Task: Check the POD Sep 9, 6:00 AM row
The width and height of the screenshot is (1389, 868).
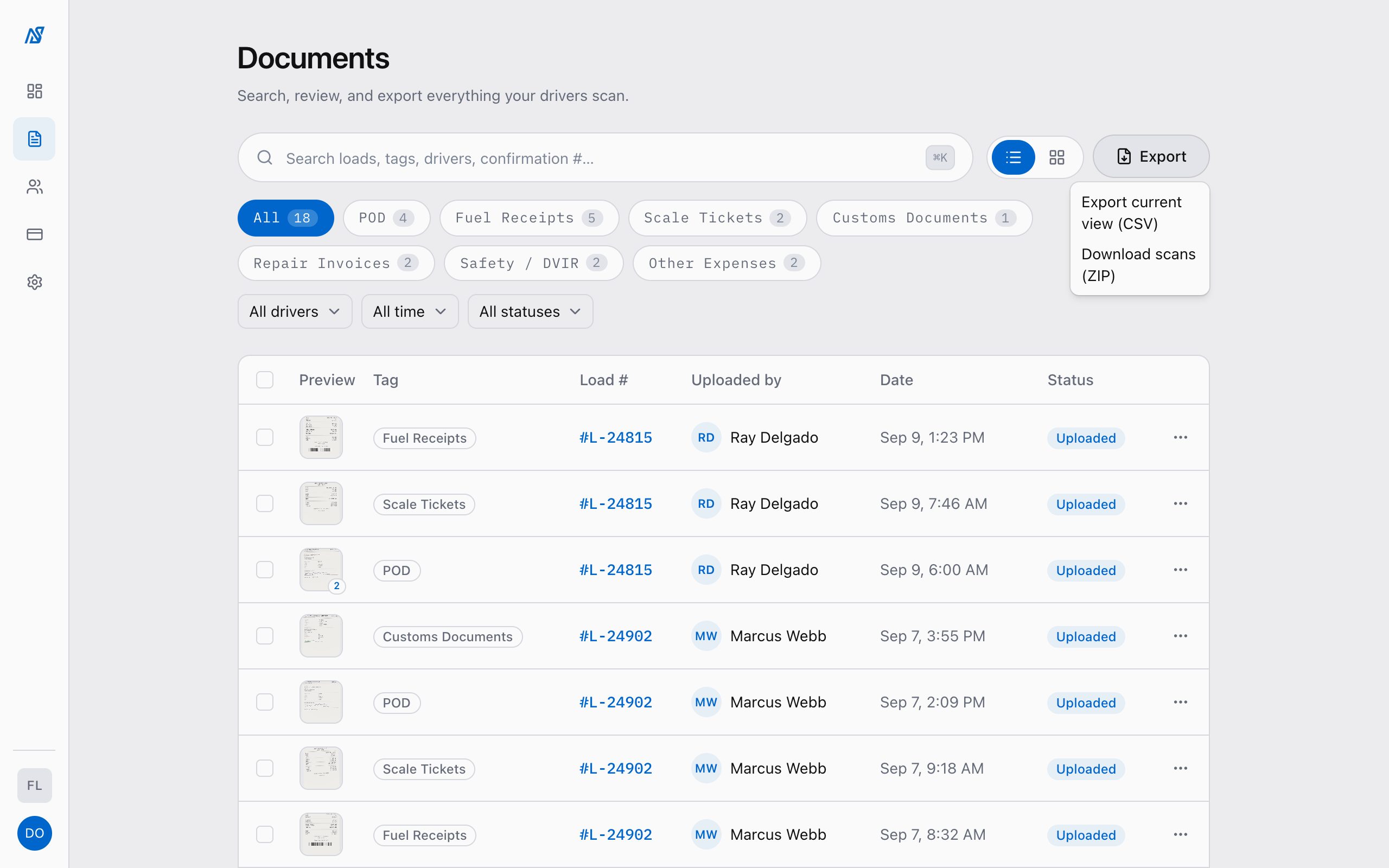Action: (x=265, y=570)
